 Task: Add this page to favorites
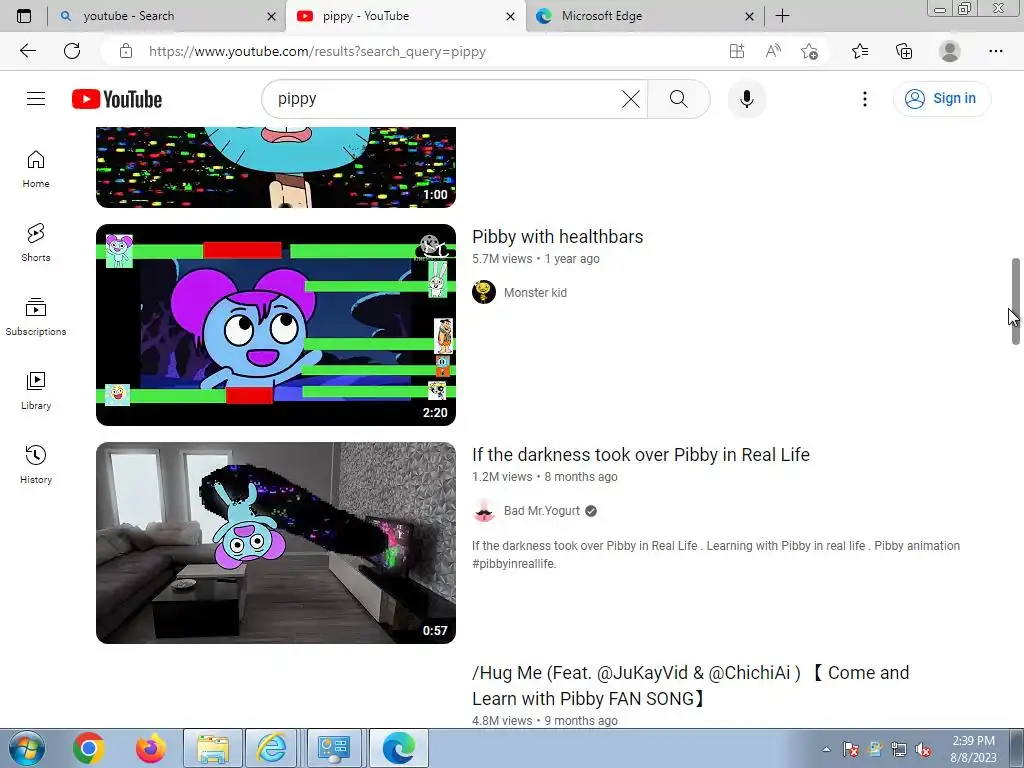tap(810, 51)
